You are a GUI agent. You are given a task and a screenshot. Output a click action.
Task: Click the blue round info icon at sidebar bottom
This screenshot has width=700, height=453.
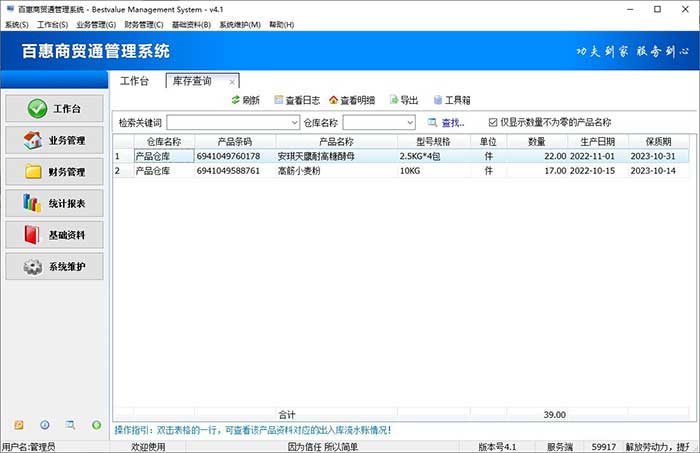coord(45,425)
